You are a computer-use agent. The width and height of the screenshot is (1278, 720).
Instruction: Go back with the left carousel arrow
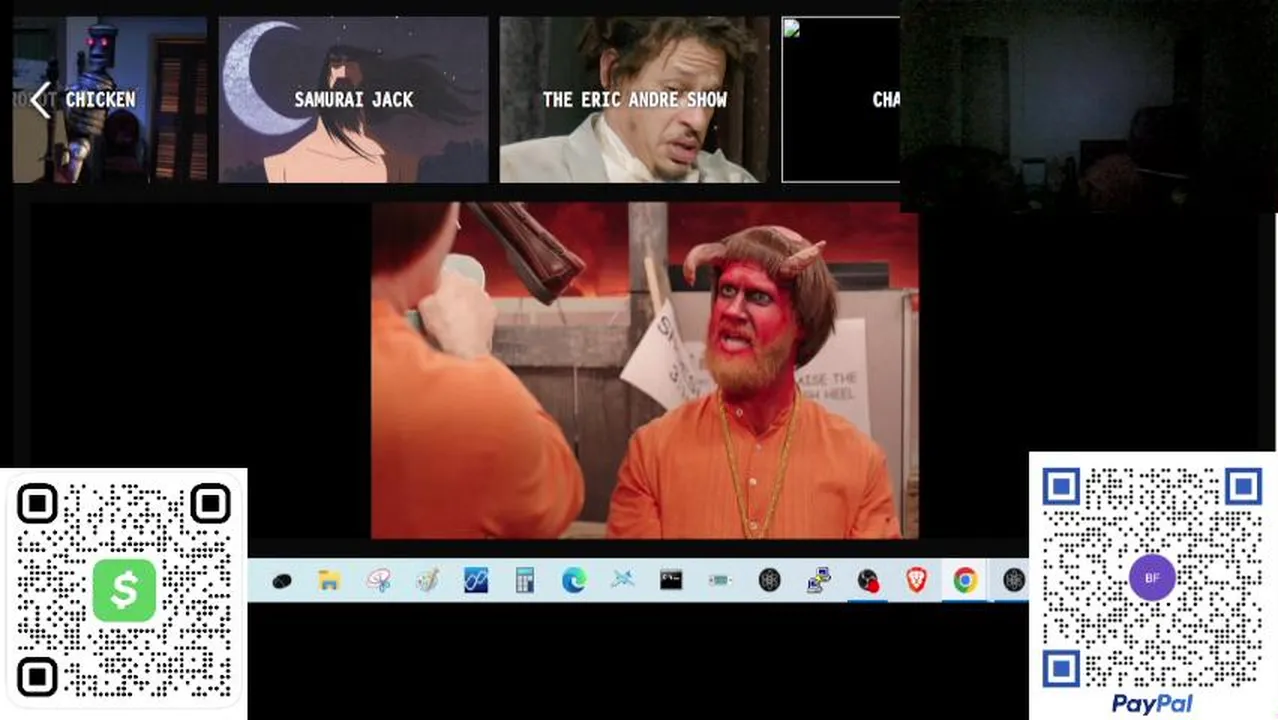pos(40,100)
